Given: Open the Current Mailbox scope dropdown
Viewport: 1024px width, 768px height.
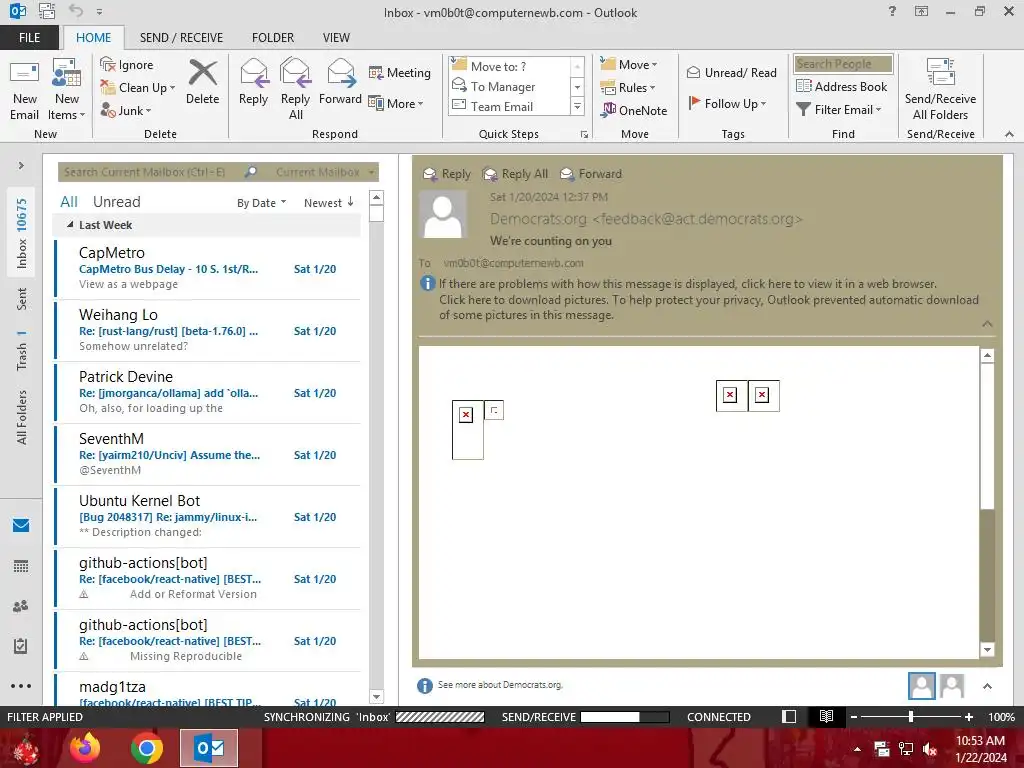Looking at the screenshot, I should click(x=324, y=172).
